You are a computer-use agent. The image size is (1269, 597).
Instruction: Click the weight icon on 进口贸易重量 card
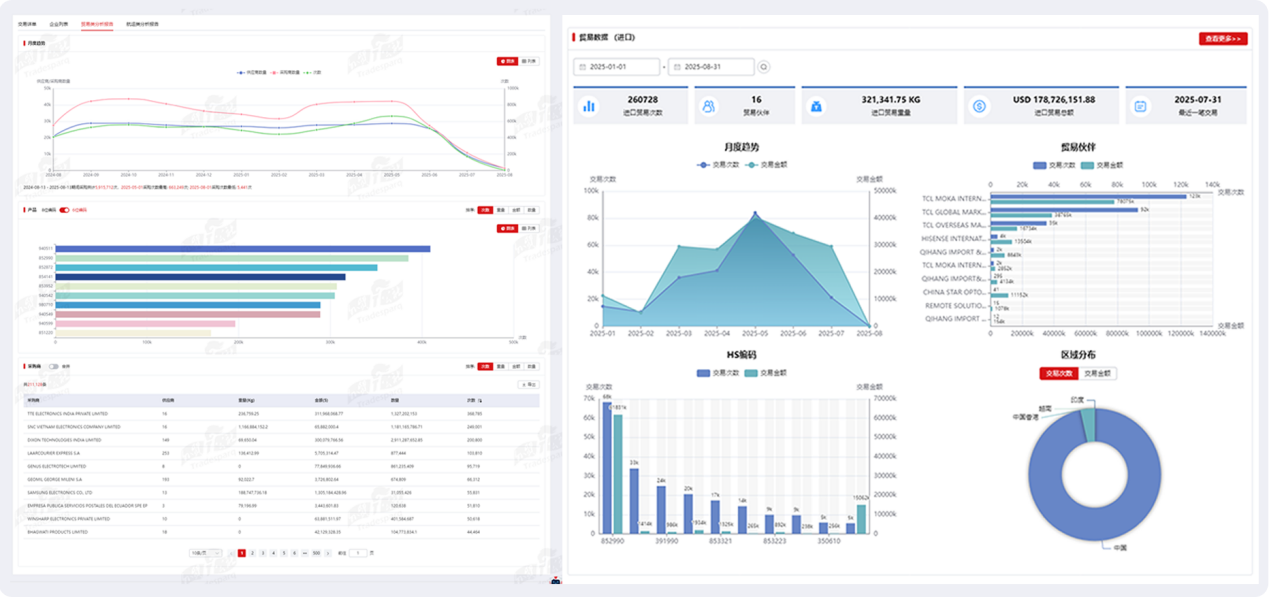(x=816, y=105)
